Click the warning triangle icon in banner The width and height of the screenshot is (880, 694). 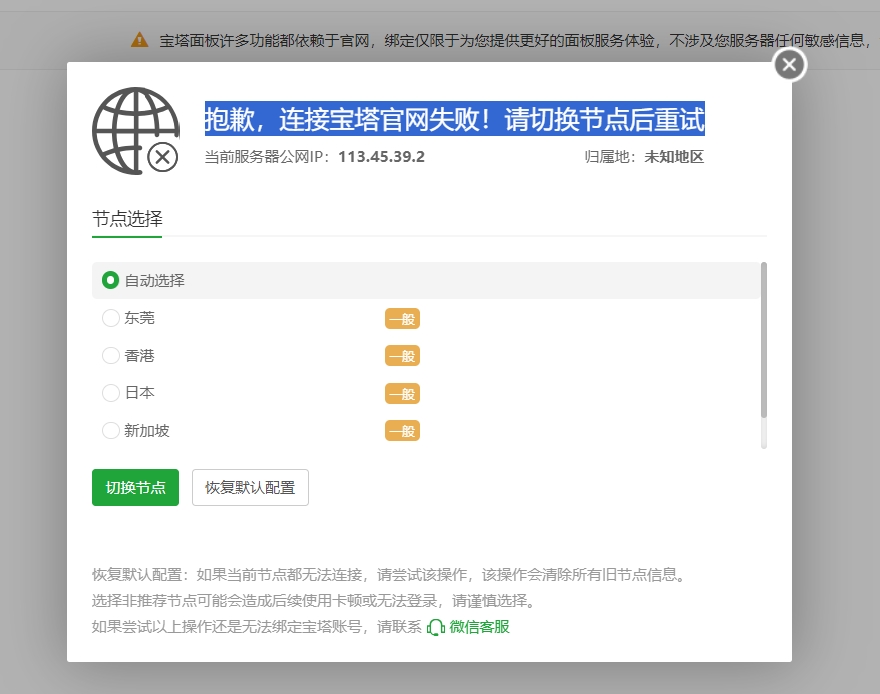(x=139, y=40)
